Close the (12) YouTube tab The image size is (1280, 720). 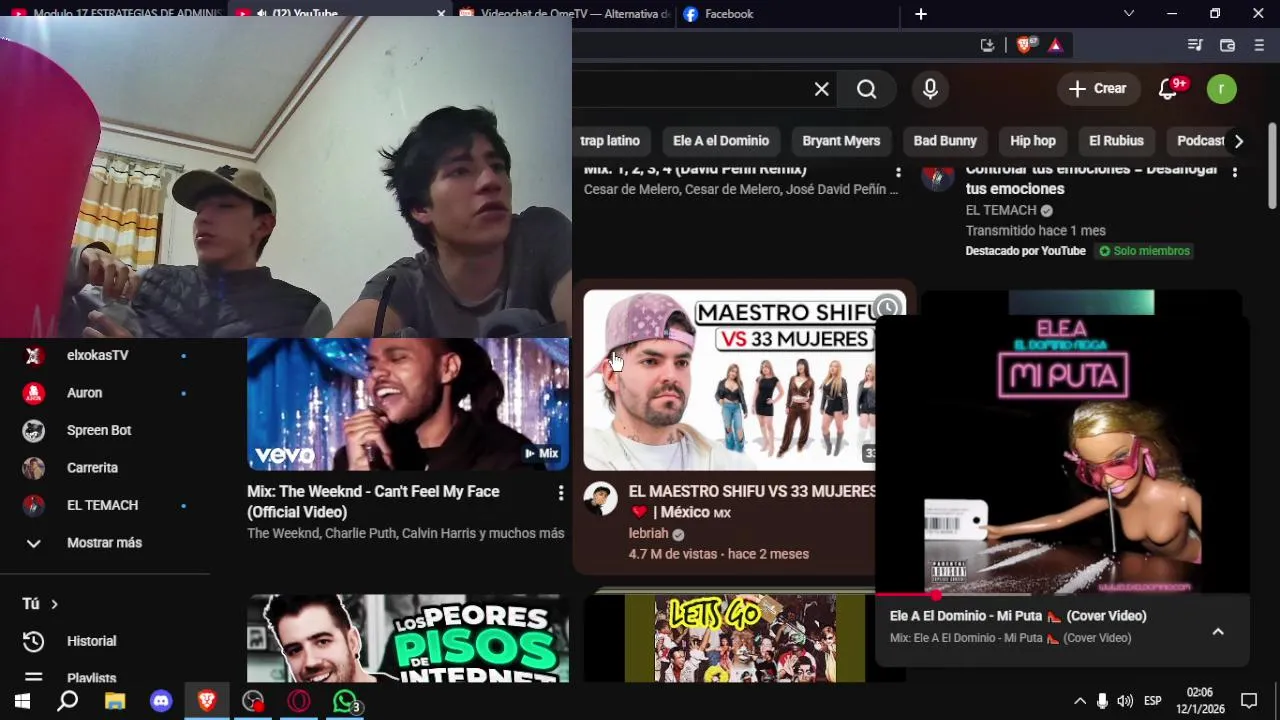pos(441,14)
